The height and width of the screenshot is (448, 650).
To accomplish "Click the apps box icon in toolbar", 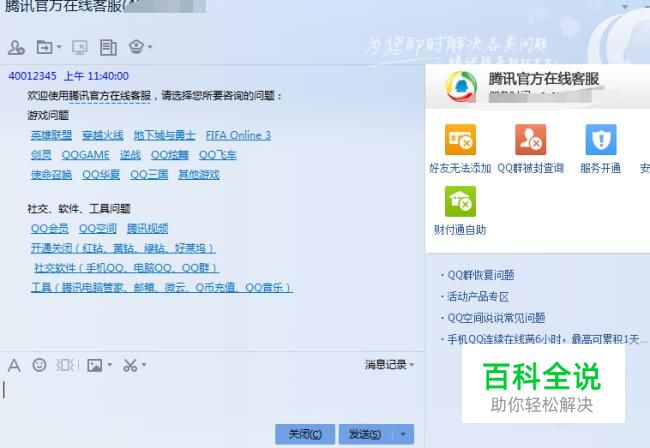I will (136, 46).
